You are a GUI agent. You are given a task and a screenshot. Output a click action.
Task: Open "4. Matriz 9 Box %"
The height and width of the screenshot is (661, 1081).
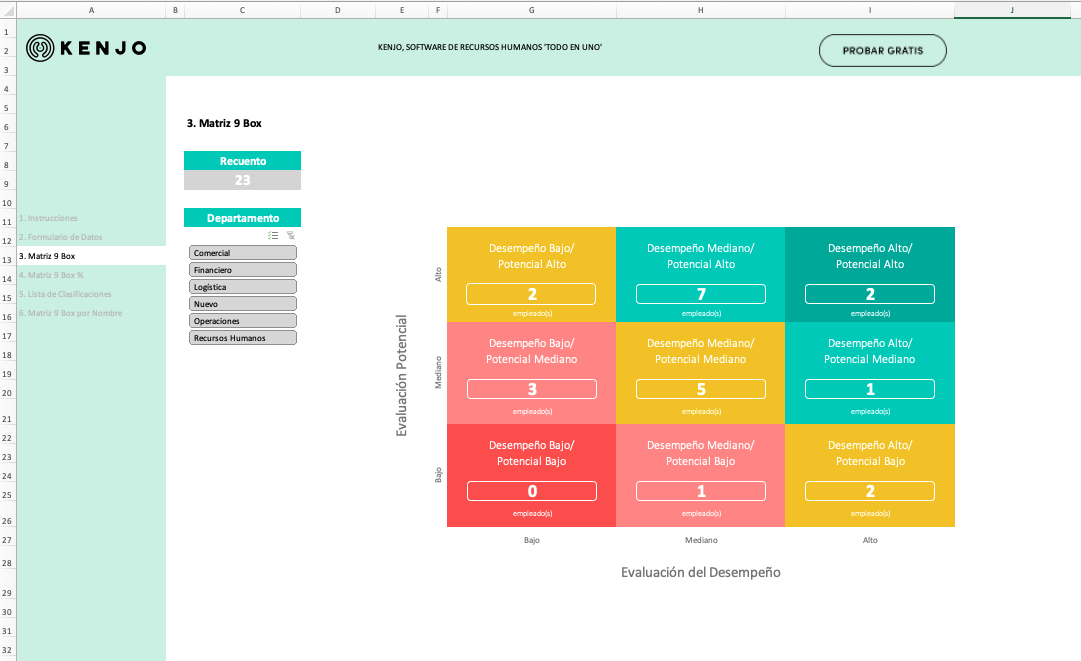[x=52, y=275]
